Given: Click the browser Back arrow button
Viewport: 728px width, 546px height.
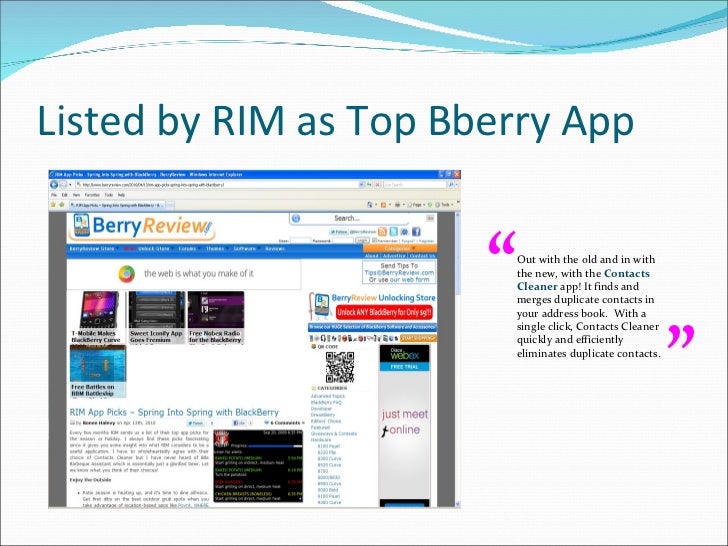Looking at the screenshot, I should (x=54, y=185).
